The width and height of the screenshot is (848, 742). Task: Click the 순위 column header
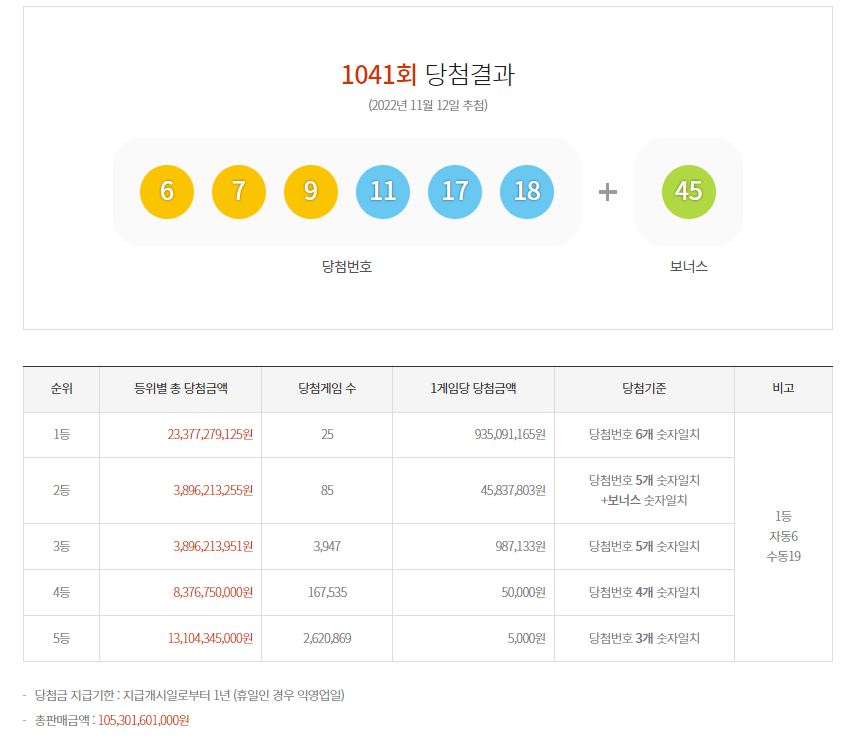tap(62, 388)
